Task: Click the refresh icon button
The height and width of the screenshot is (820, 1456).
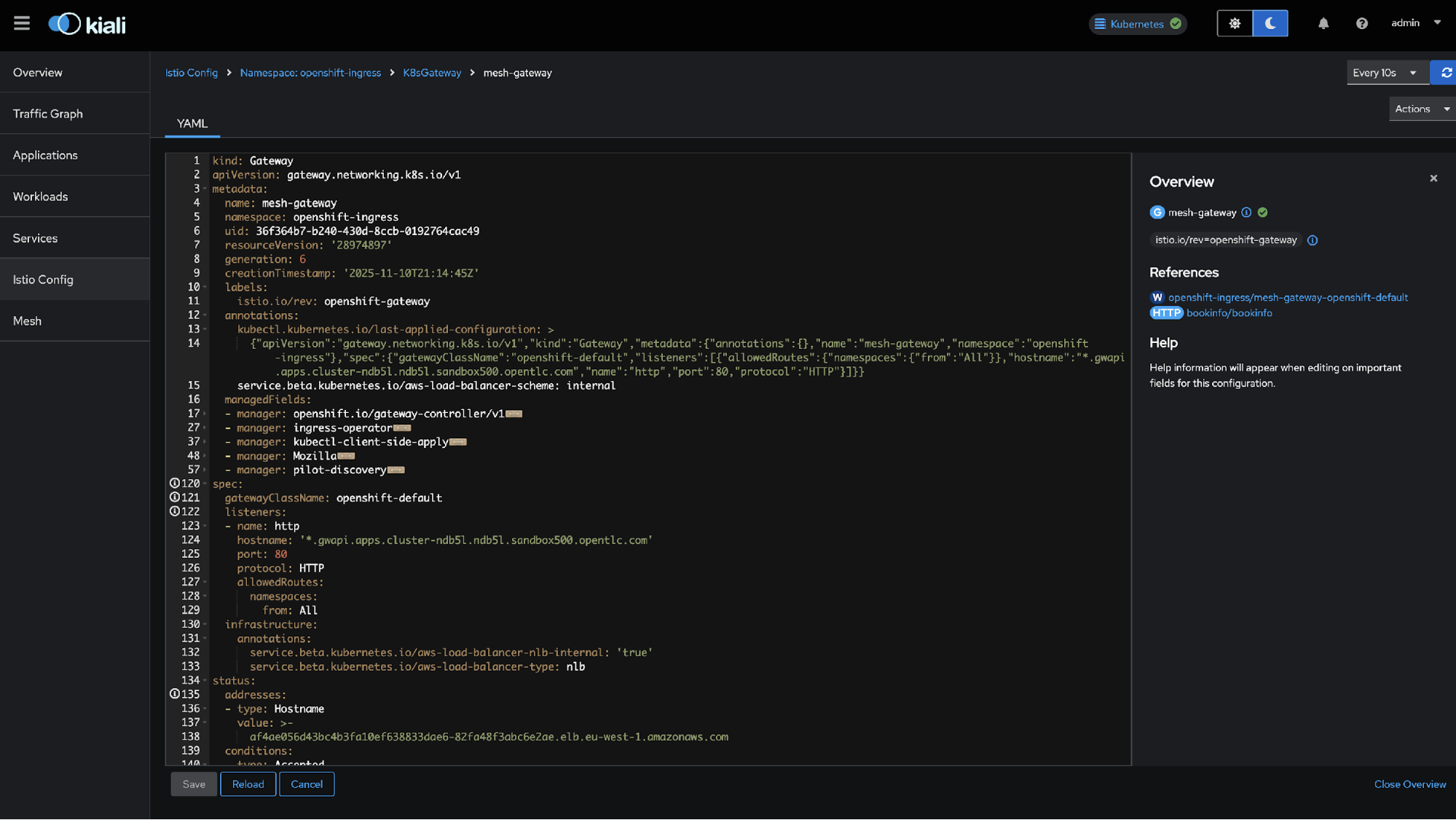Action: [x=1445, y=73]
